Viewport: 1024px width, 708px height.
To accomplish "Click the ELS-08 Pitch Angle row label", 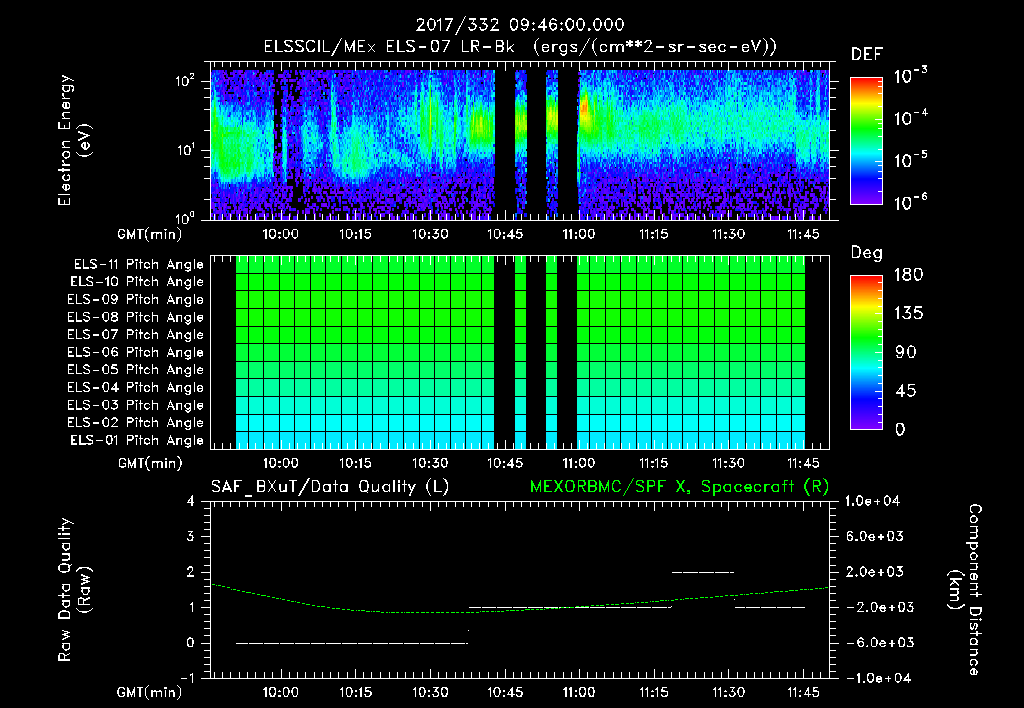I will click(135, 317).
